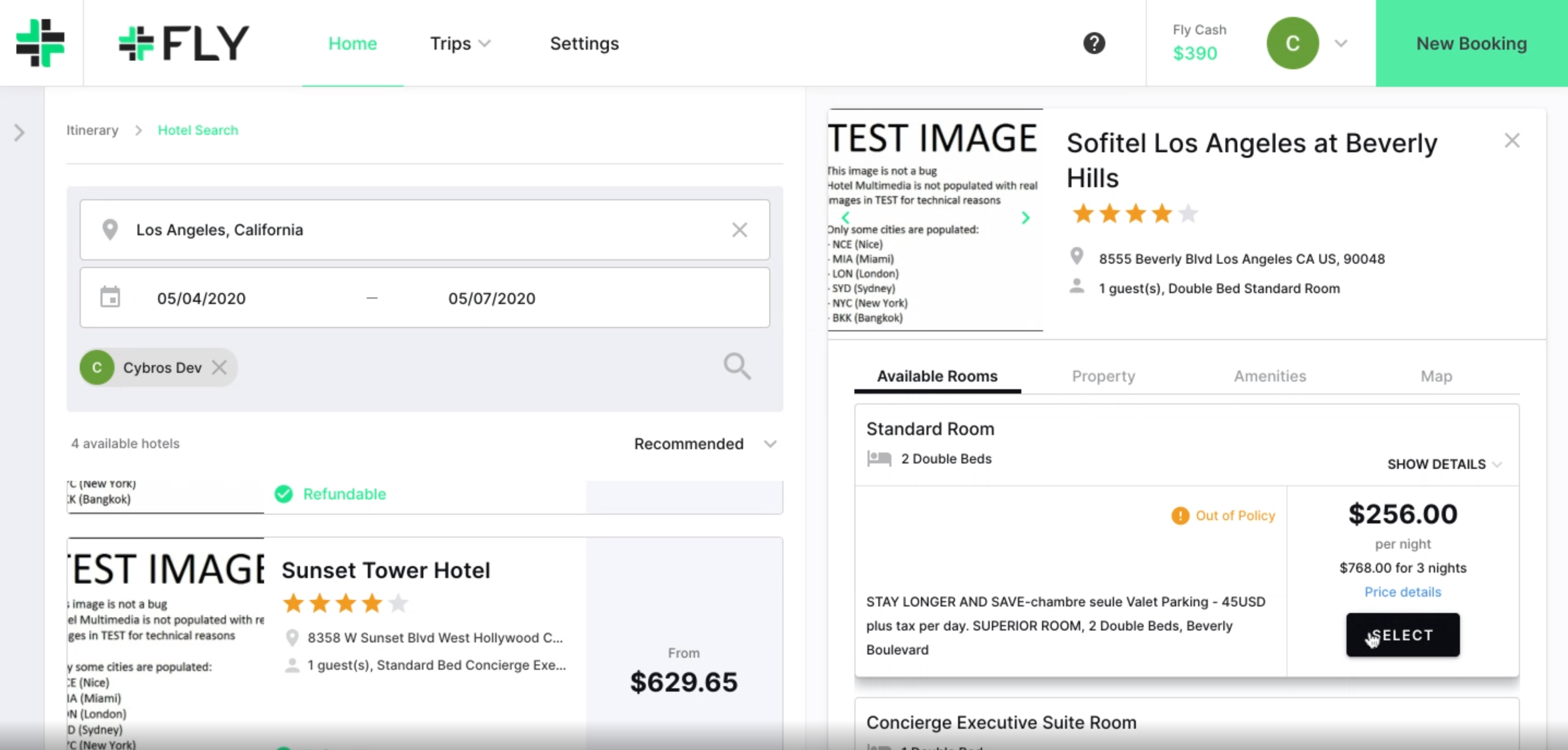Image resolution: width=1568 pixels, height=750 pixels.
Task: Click the green Refundable check icon
Action: [x=284, y=493]
